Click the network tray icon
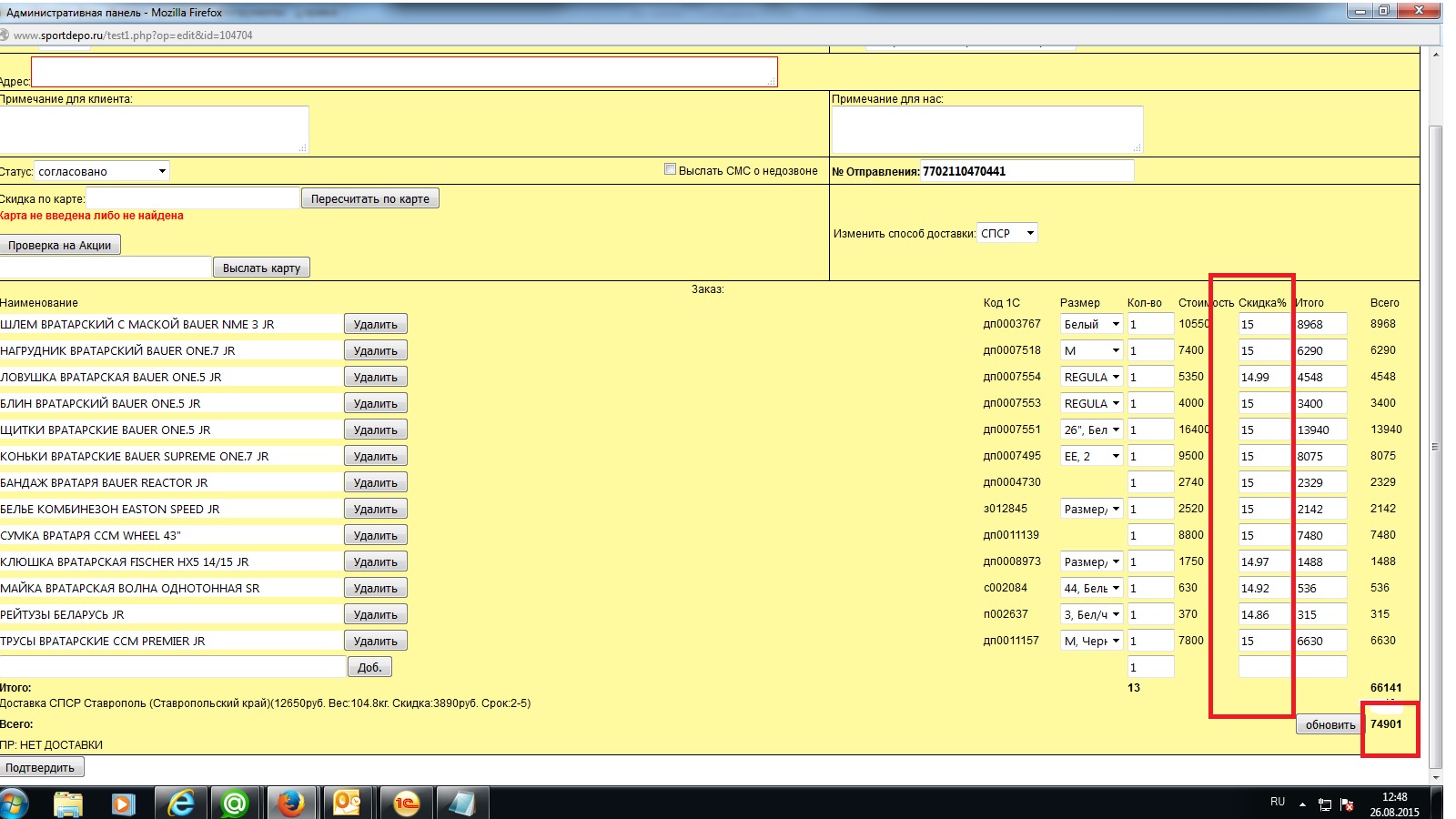The image size is (1456, 819). point(1325,804)
